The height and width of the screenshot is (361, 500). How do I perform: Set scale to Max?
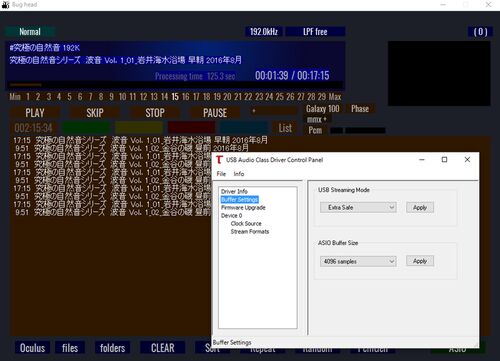pos(335,97)
